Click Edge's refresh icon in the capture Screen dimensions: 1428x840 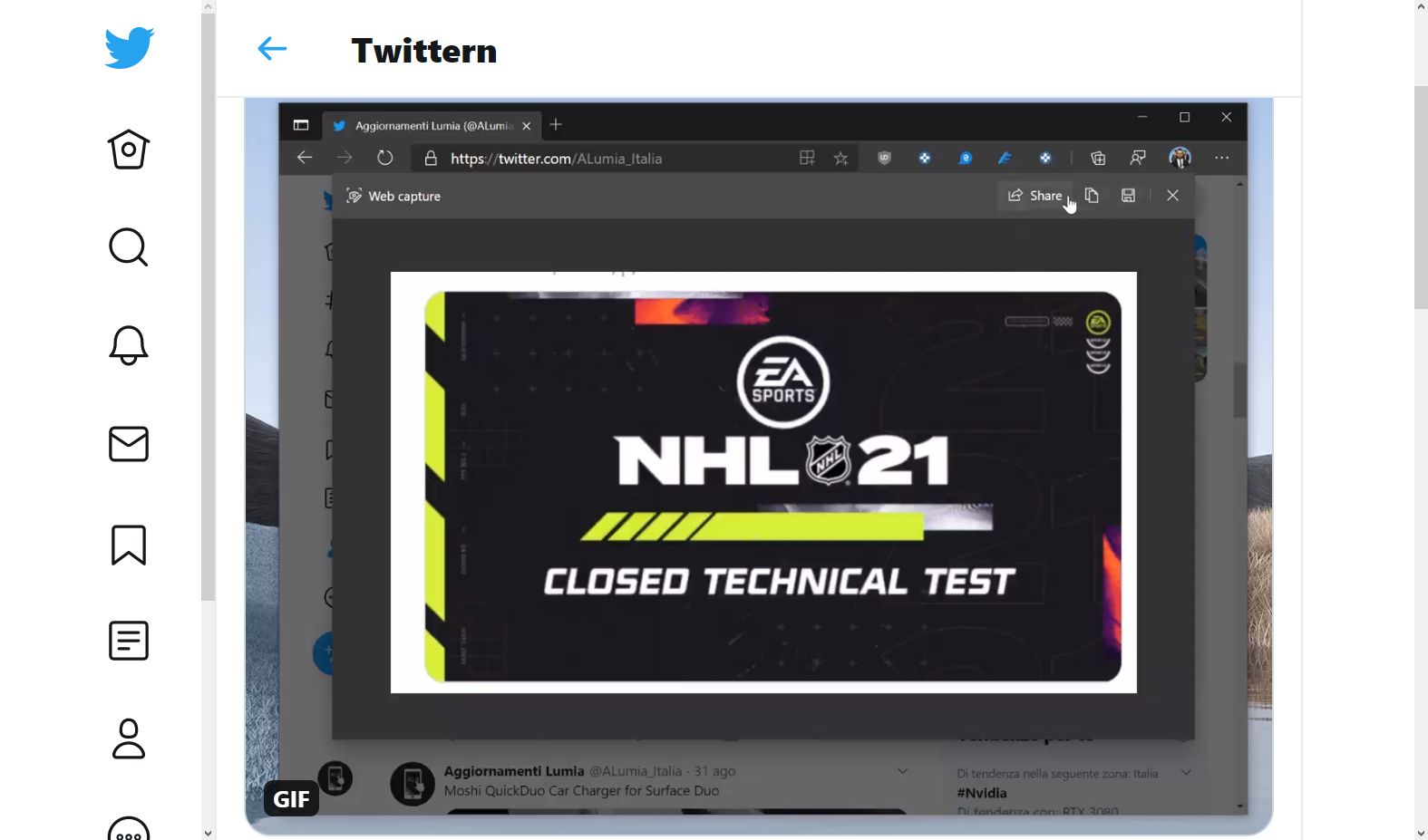click(x=385, y=158)
